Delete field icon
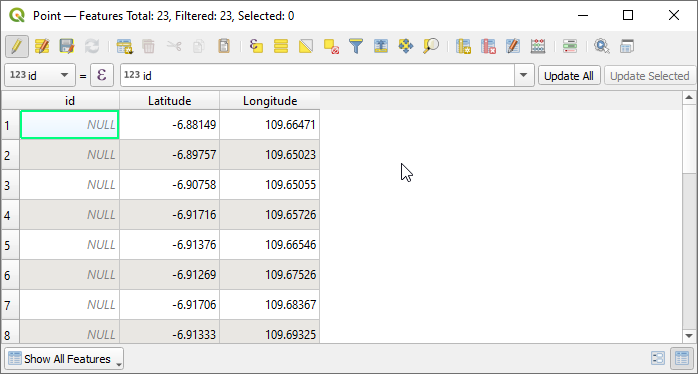The height and width of the screenshot is (374, 698). tap(488, 46)
